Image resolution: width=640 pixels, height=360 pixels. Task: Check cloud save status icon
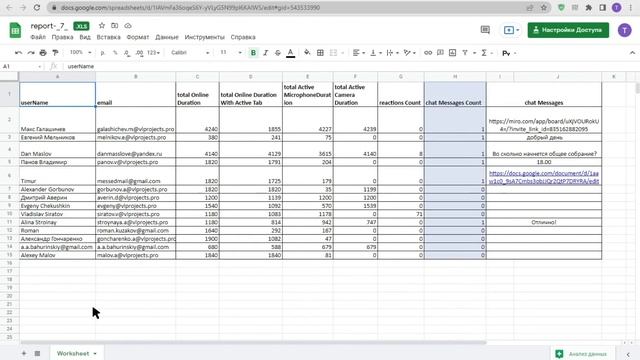pos(128,26)
